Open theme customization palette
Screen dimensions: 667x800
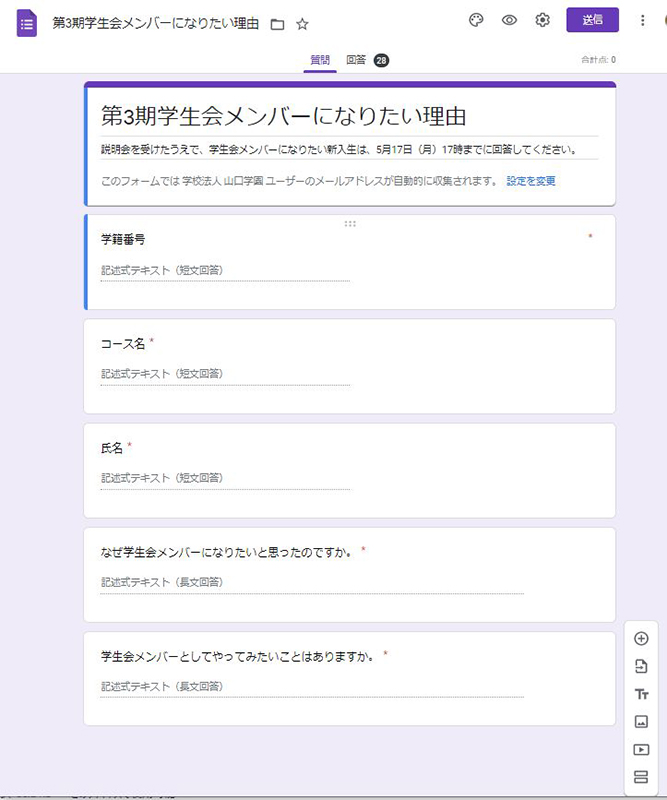pyautogui.click(x=476, y=20)
